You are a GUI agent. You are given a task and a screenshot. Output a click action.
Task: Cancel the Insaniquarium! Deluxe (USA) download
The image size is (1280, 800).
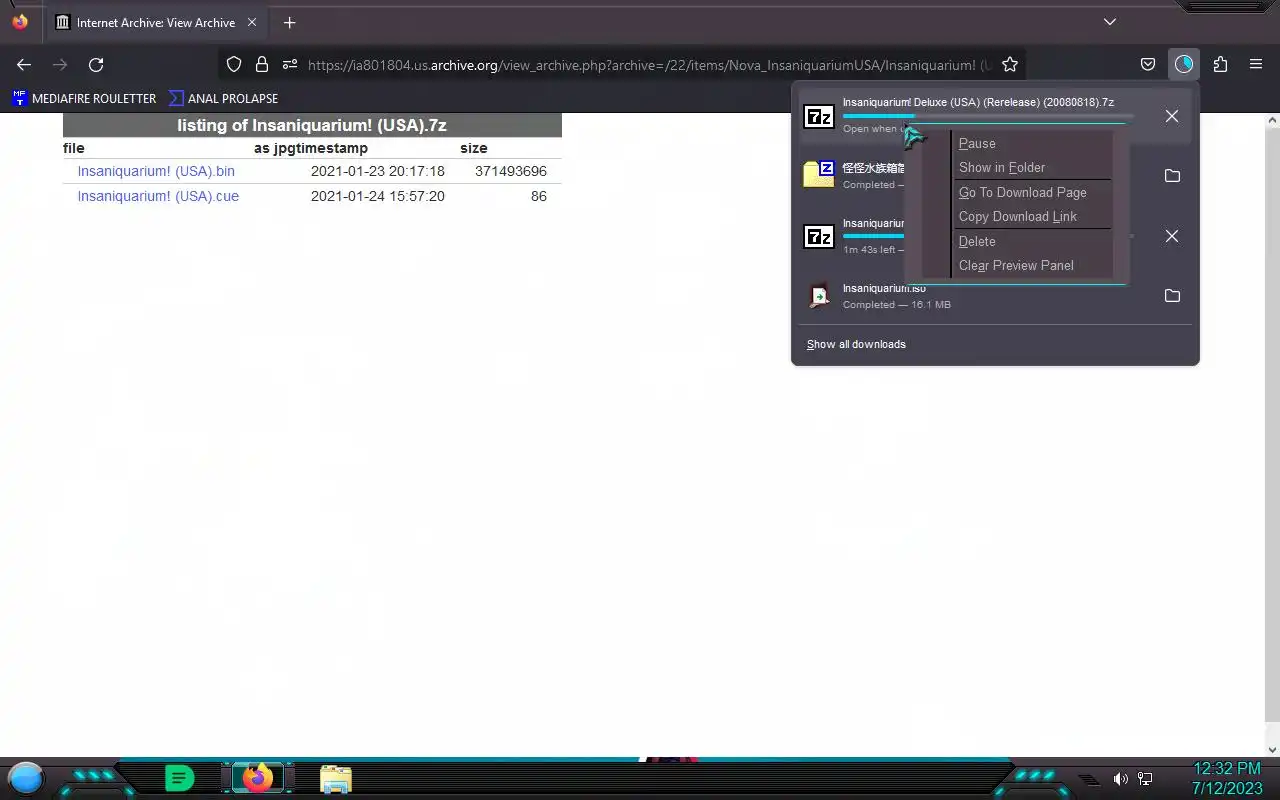1172,116
